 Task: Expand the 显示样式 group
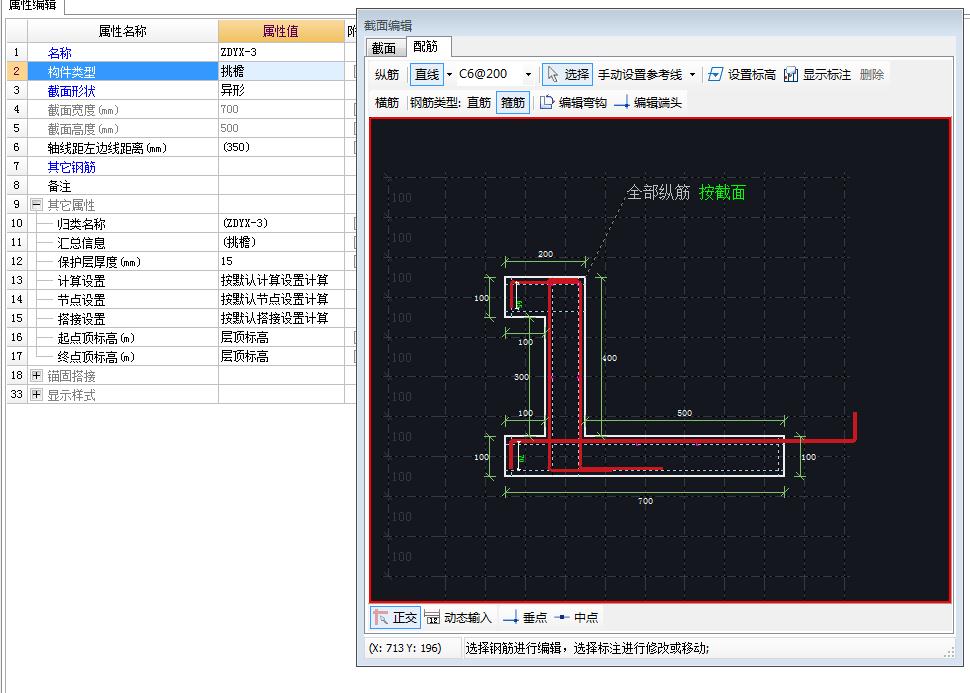click(x=36, y=394)
